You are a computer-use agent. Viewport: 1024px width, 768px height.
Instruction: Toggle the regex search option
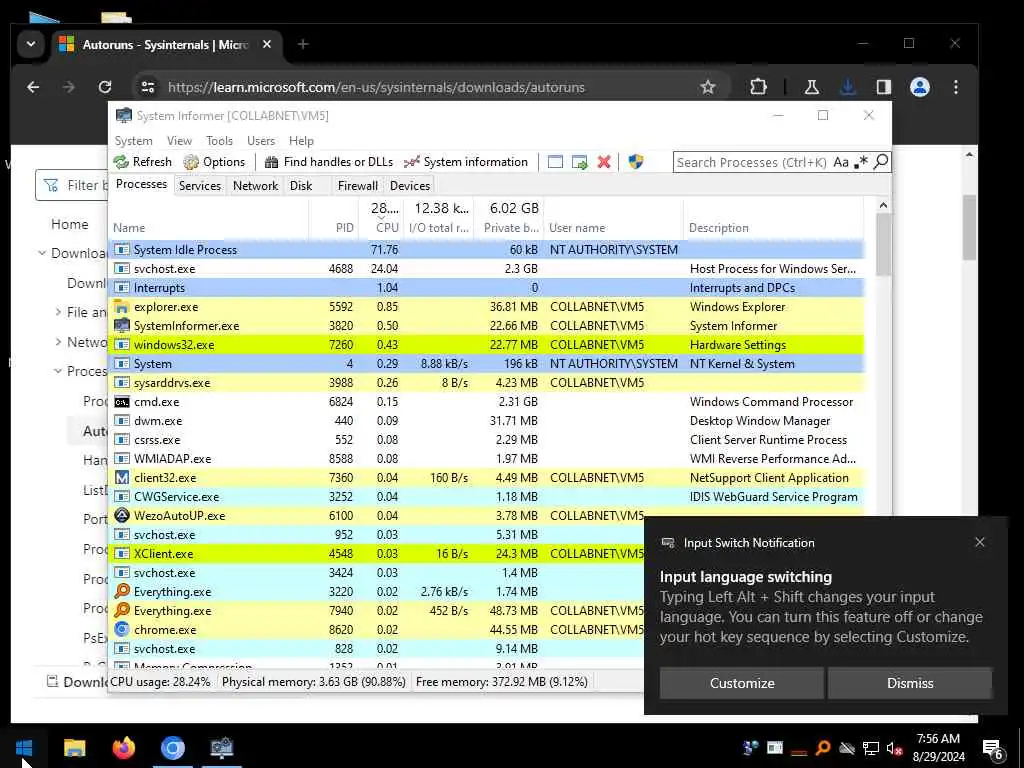(861, 162)
